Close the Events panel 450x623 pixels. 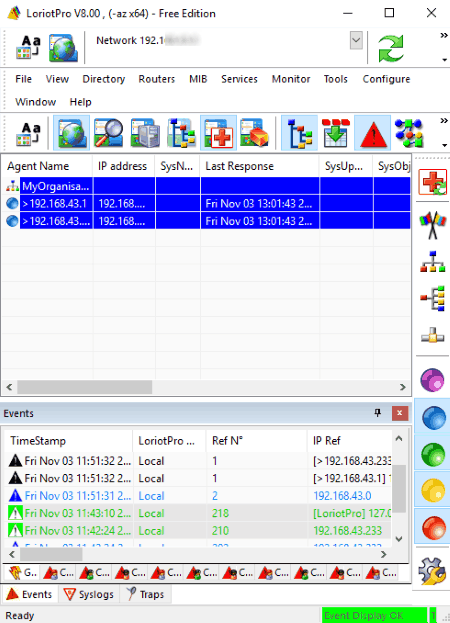pos(399,413)
